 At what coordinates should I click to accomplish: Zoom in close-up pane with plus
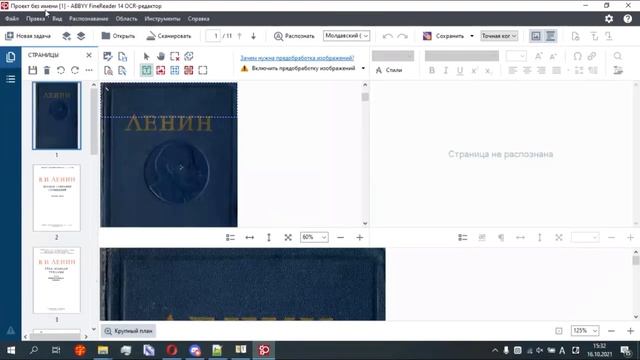pos(630,331)
